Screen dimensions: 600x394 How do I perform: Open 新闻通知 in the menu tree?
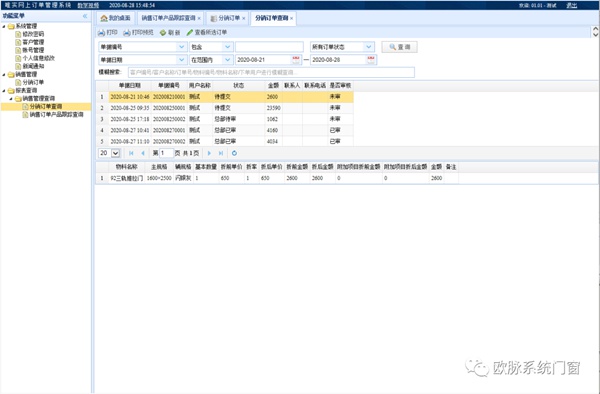coord(33,66)
